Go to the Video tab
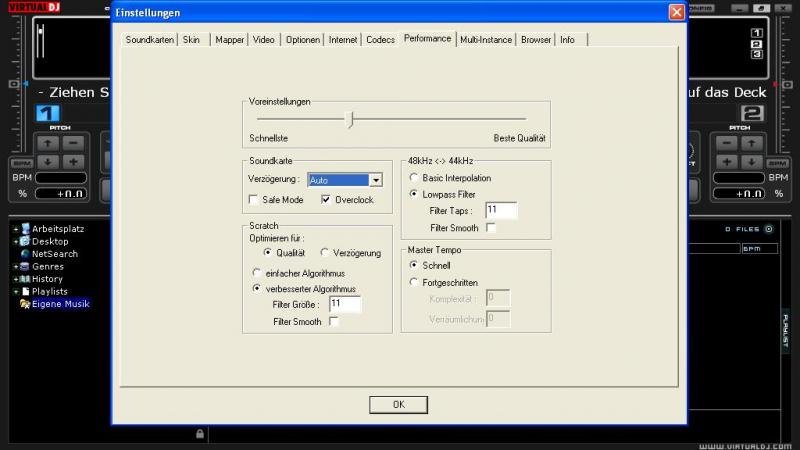This screenshot has height=450, width=800. coord(263,40)
